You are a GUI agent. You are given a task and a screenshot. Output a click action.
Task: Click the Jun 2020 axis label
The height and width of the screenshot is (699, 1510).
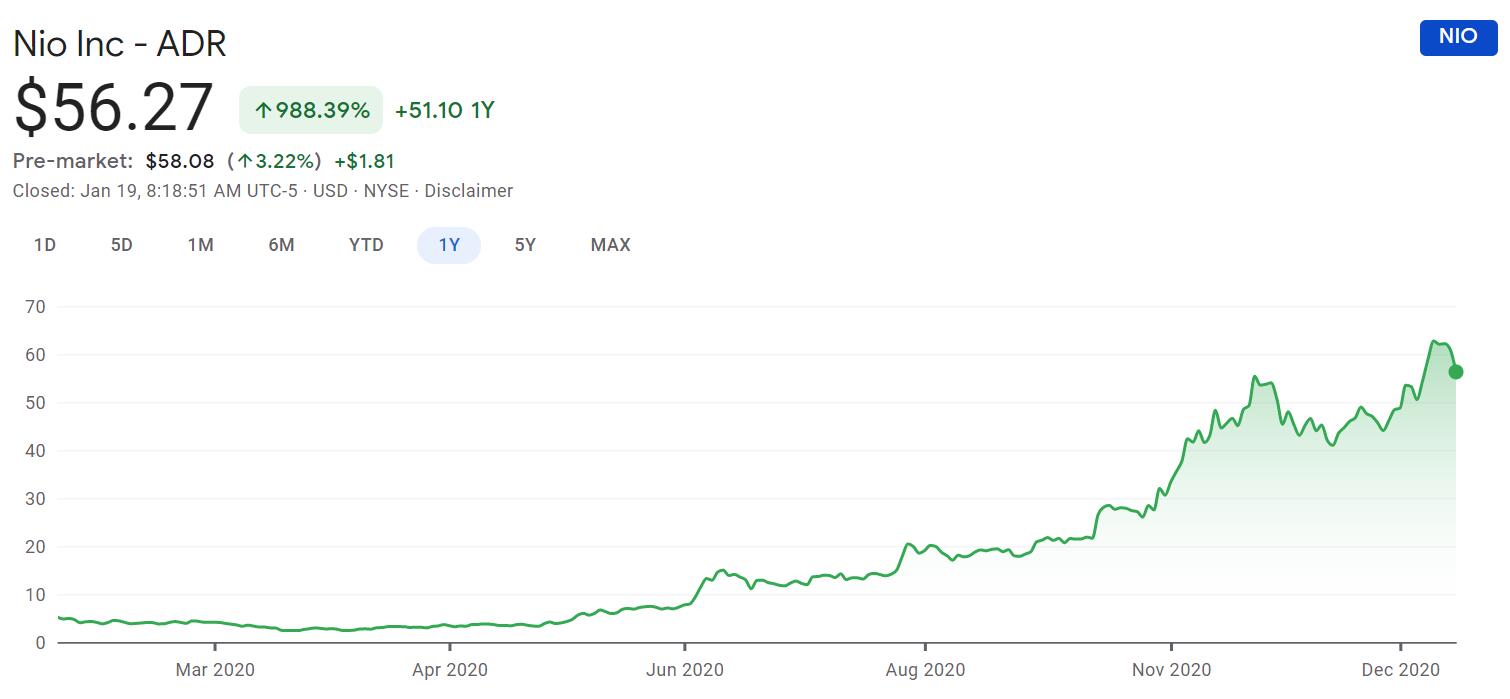685,669
